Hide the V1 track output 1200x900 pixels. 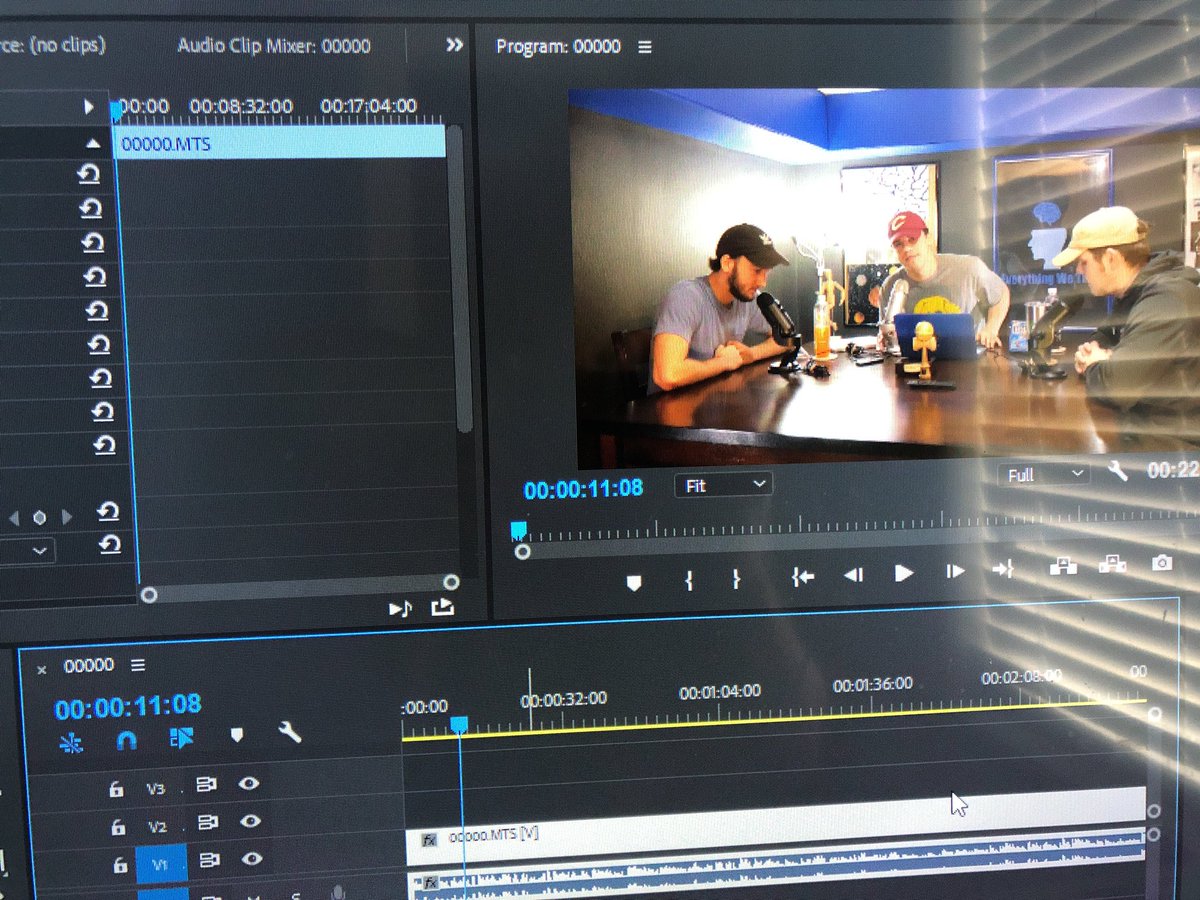coord(253,859)
